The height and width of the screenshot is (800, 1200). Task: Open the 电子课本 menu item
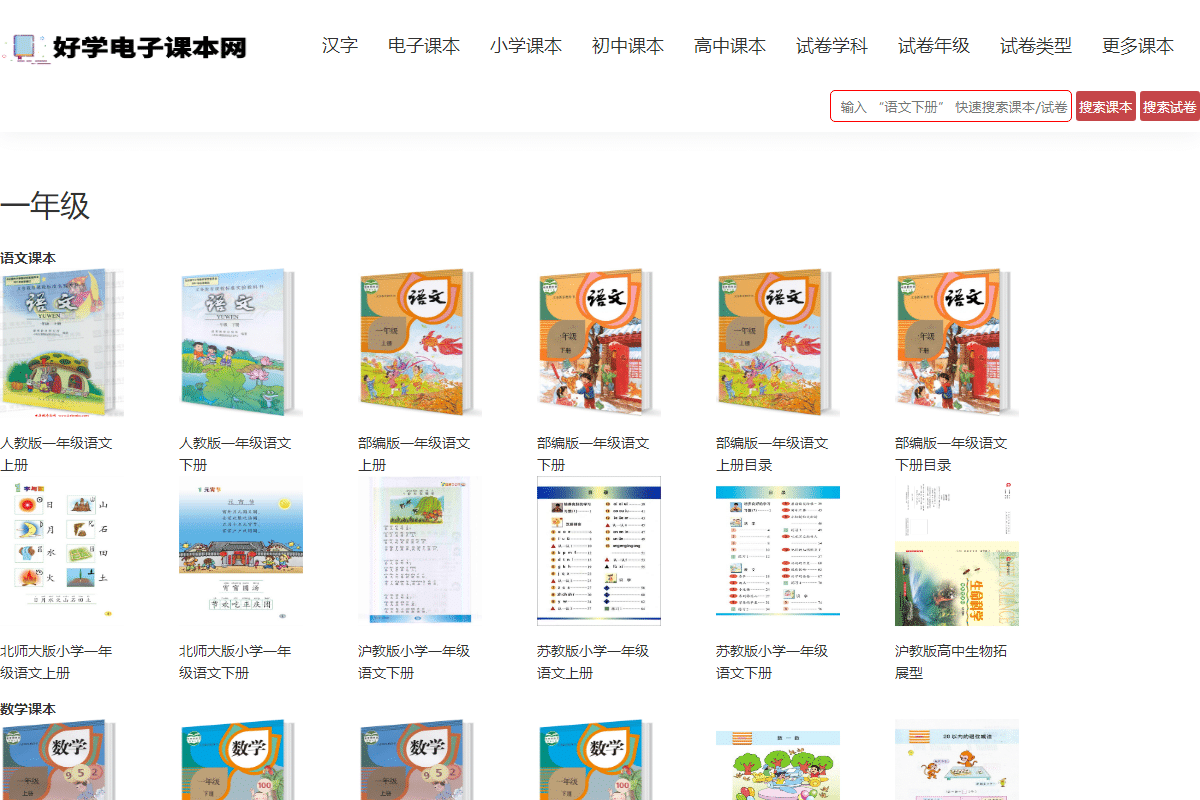coord(424,46)
